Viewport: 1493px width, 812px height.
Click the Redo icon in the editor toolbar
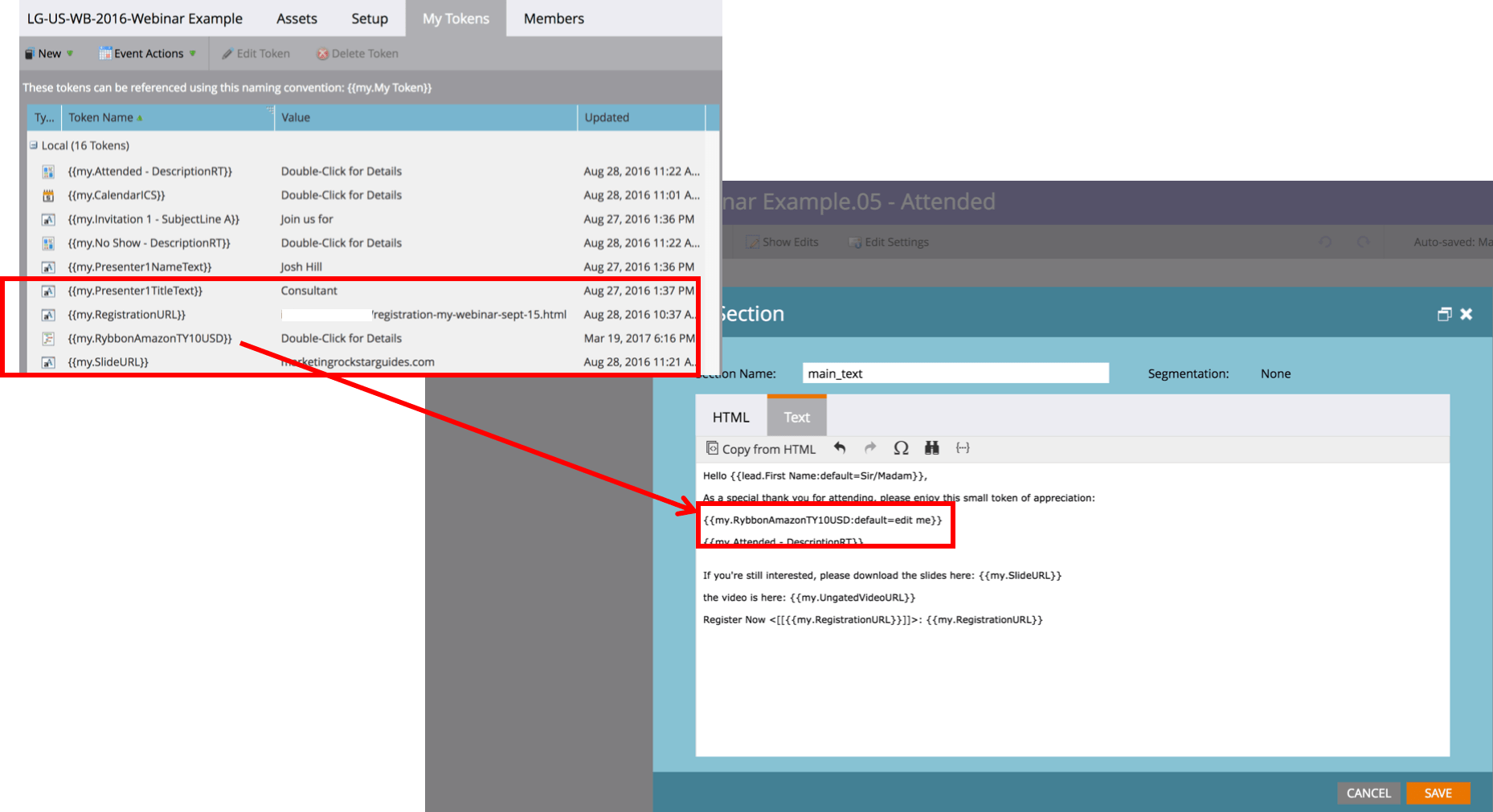pyautogui.click(x=870, y=448)
